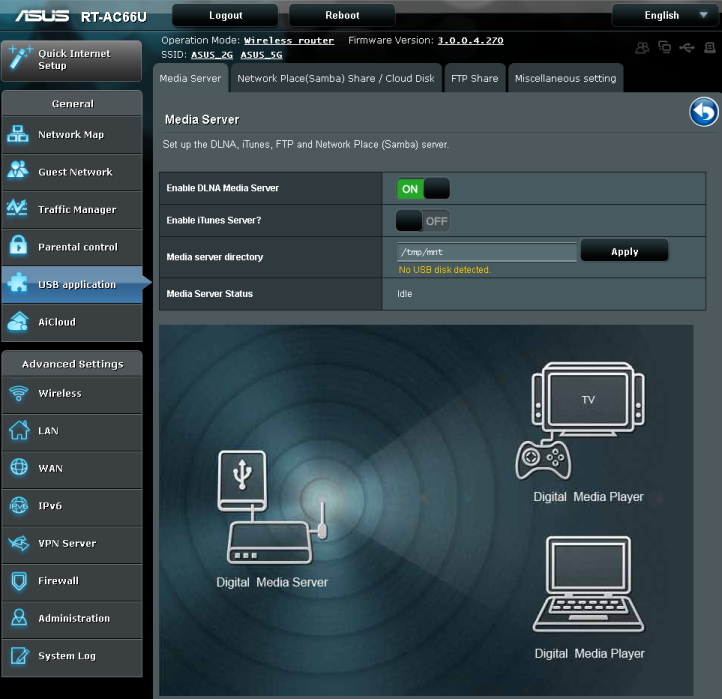This screenshot has width=722, height=699.
Task: Select the Parental control padlock icon
Action: (18, 245)
